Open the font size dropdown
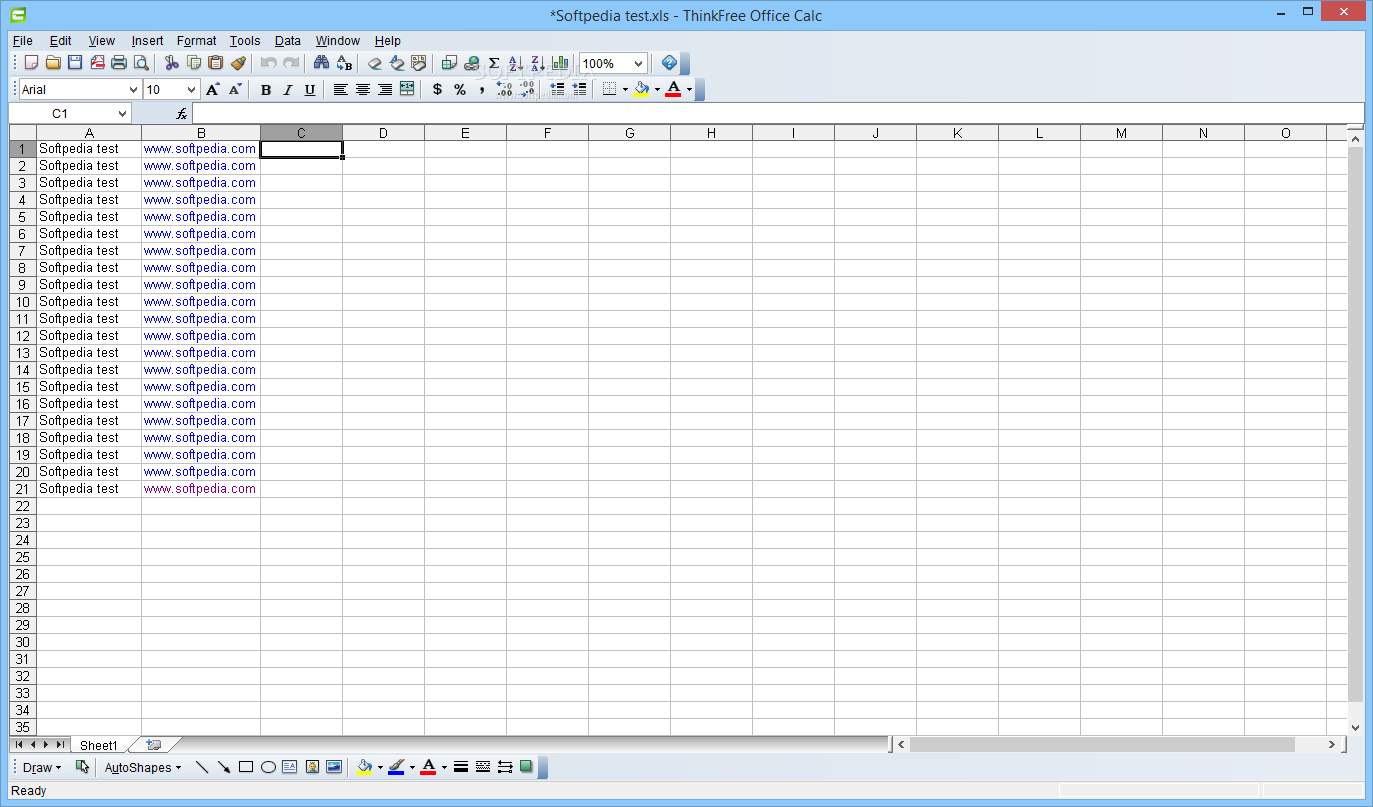The height and width of the screenshot is (807, 1373). tap(192, 90)
